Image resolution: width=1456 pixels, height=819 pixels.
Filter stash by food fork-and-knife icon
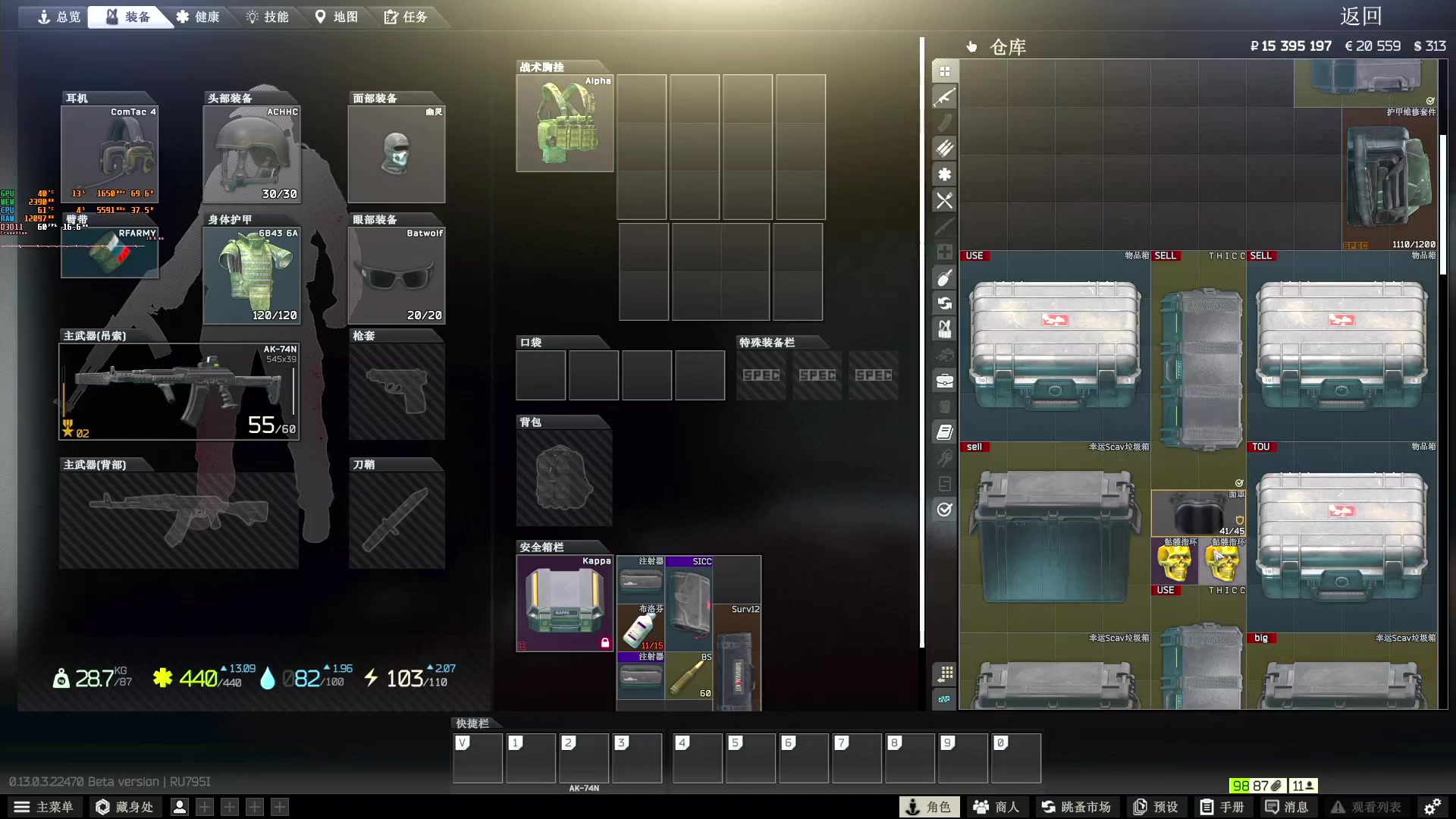(944, 200)
